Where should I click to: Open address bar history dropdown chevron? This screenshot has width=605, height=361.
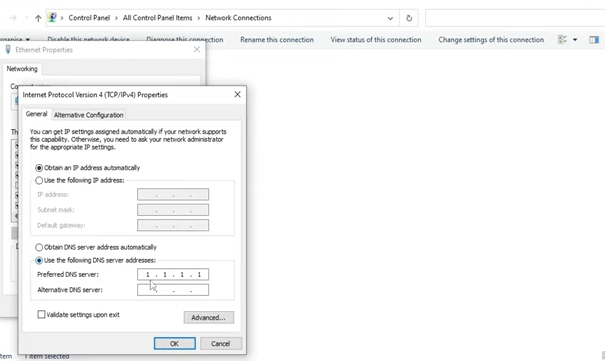[x=390, y=18]
